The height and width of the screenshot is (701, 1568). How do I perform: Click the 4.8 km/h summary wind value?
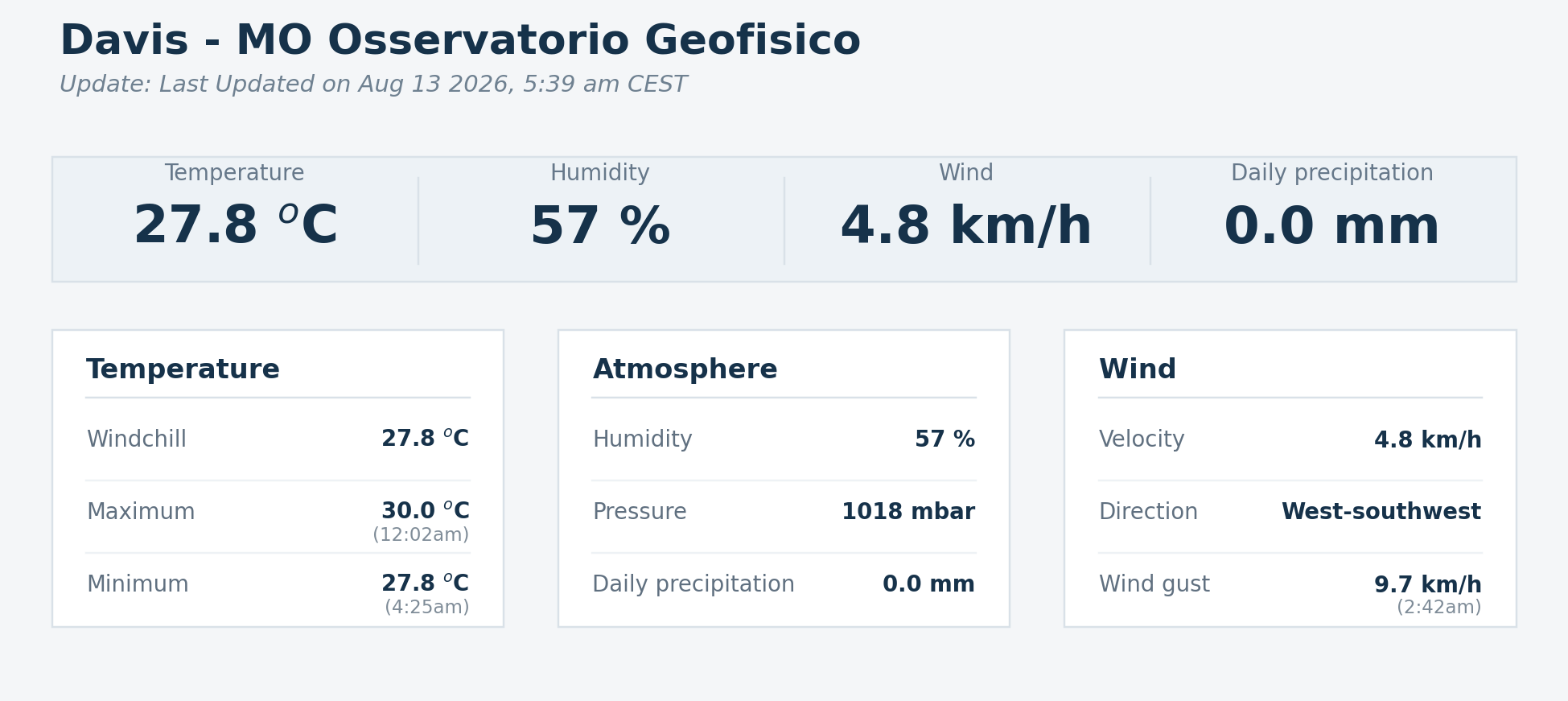[x=966, y=226]
